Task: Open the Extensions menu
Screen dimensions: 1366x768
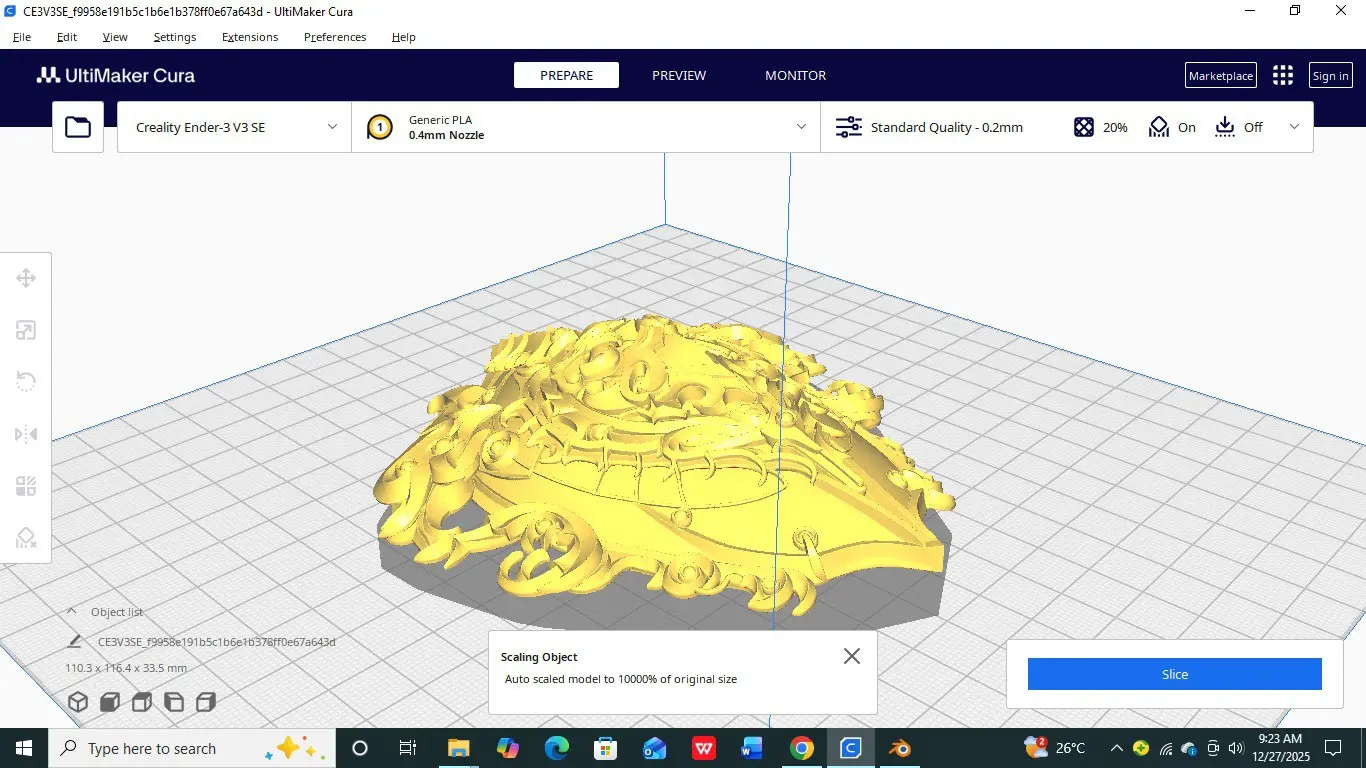Action: [250, 37]
